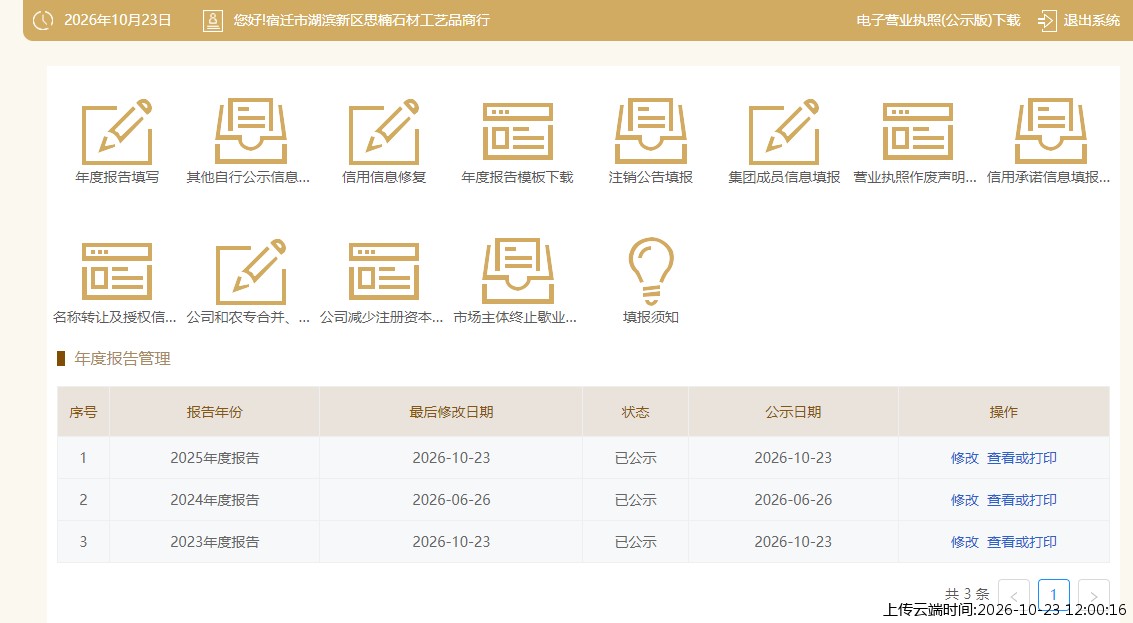
Task: Select the 2023年度报告 cell
Action: click(215, 541)
